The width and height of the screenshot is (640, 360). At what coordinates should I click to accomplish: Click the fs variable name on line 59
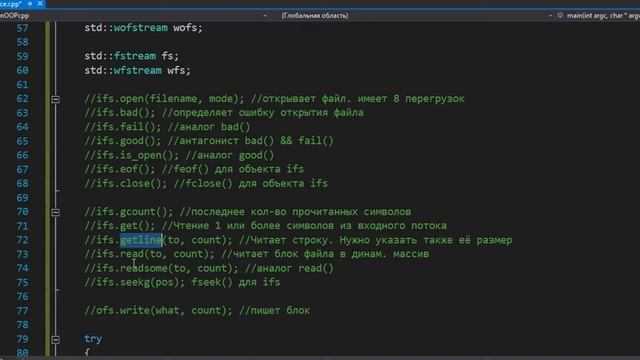pyautogui.click(x=168, y=56)
